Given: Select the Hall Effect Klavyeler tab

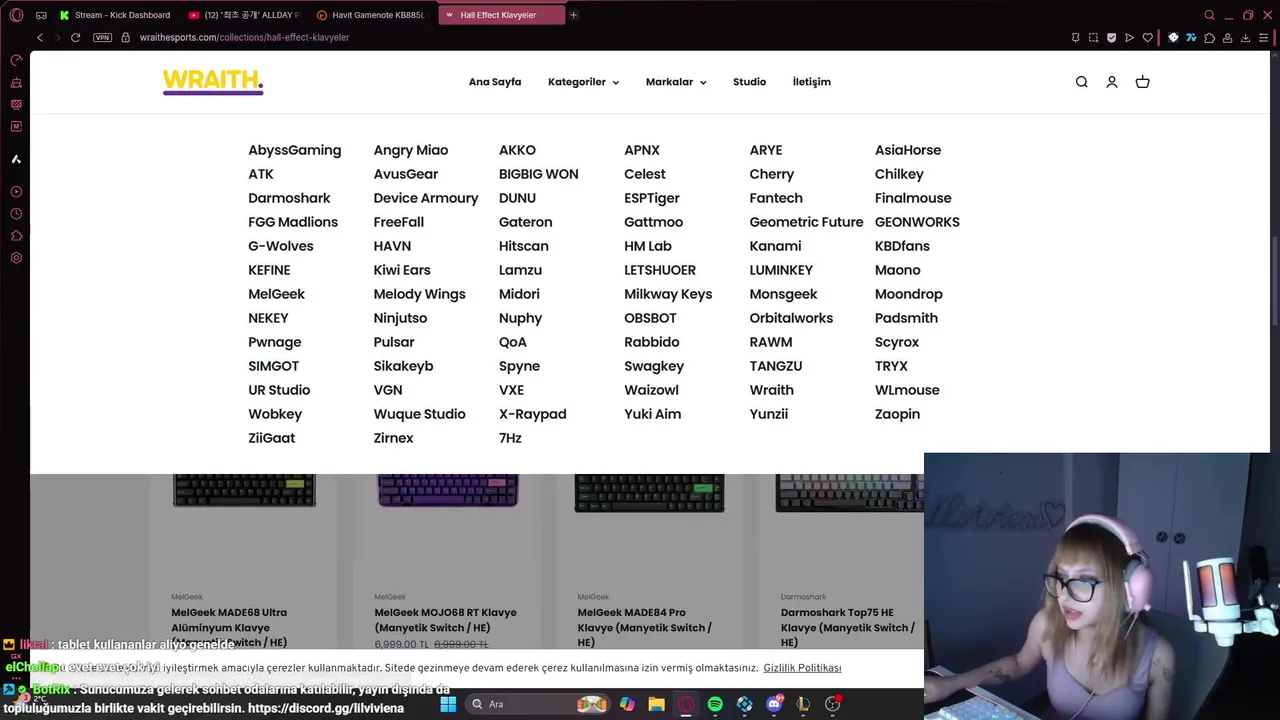Looking at the screenshot, I should [500, 15].
